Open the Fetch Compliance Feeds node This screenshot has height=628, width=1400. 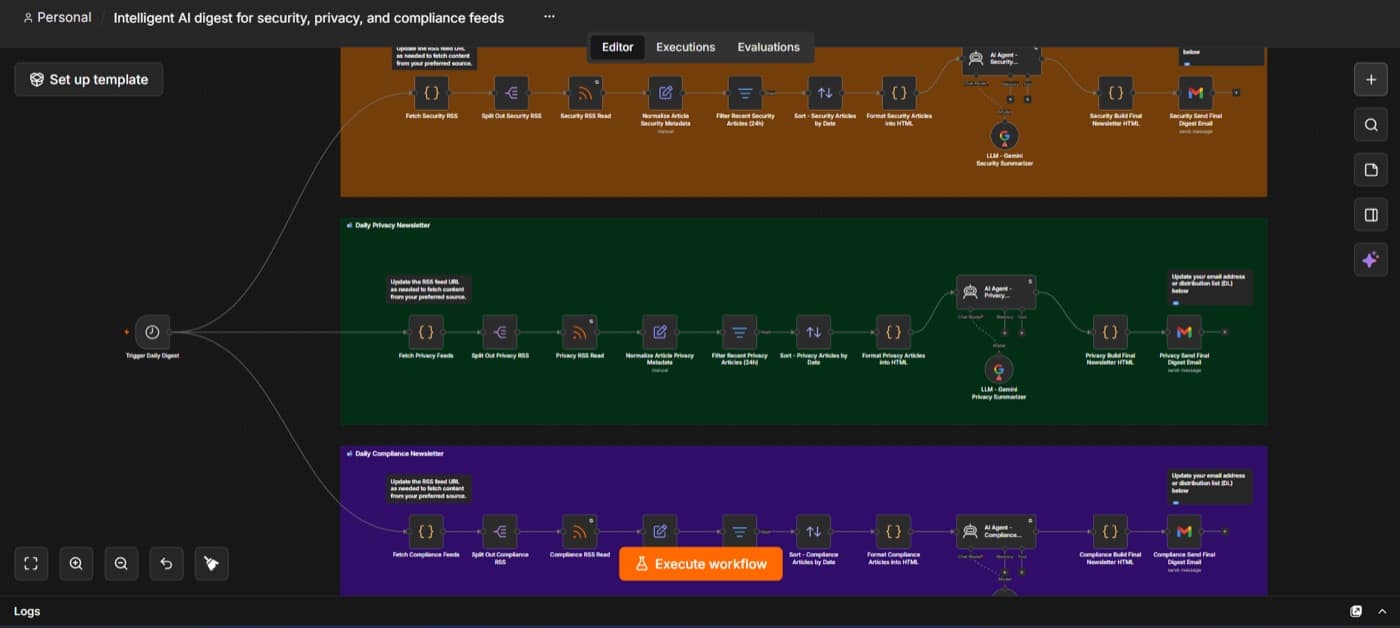(x=426, y=531)
